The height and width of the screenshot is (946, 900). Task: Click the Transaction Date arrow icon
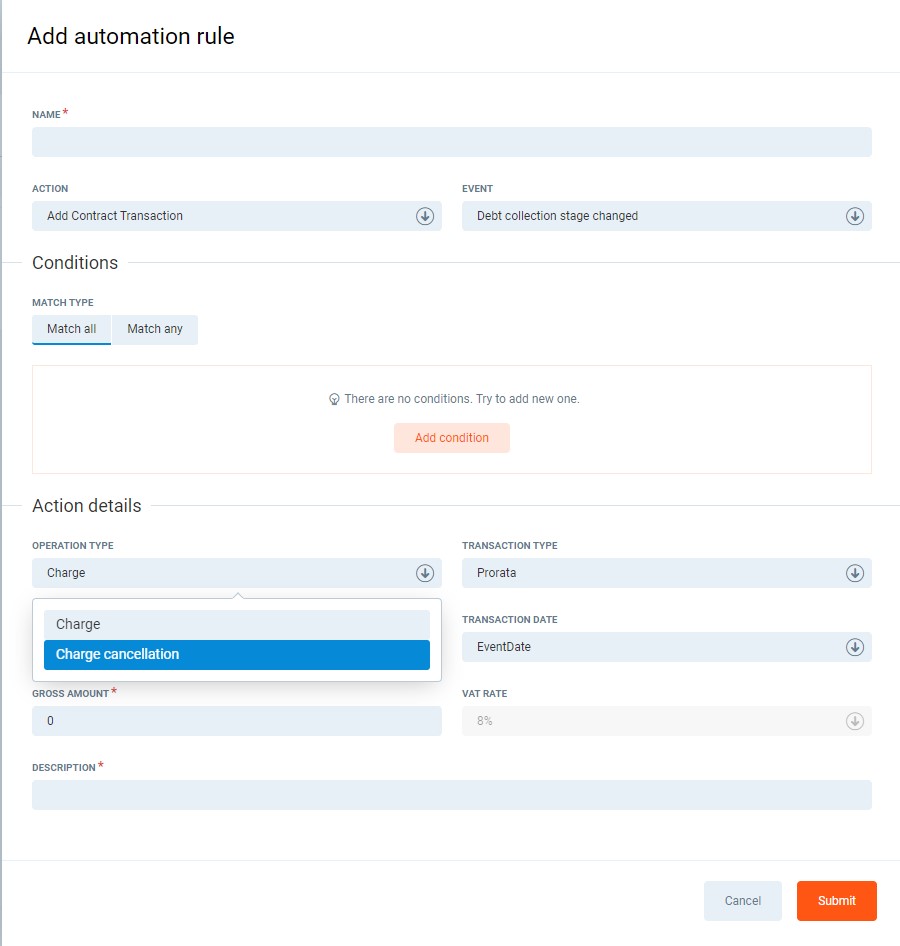click(855, 647)
